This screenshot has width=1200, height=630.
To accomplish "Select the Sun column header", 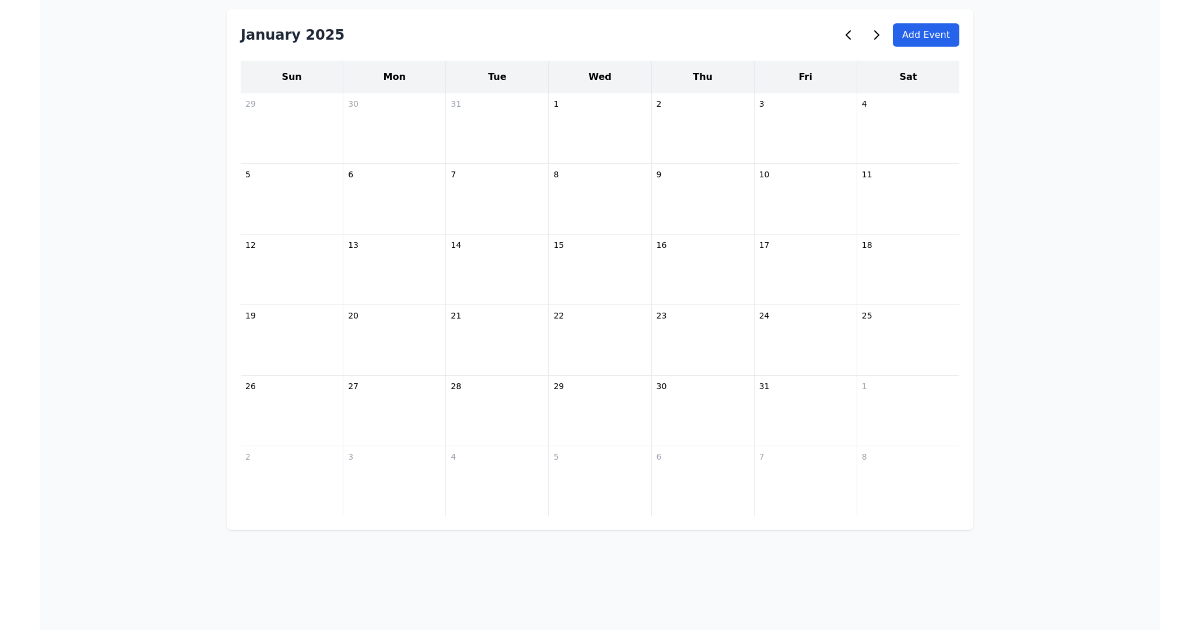I will pyautogui.click(x=291, y=77).
